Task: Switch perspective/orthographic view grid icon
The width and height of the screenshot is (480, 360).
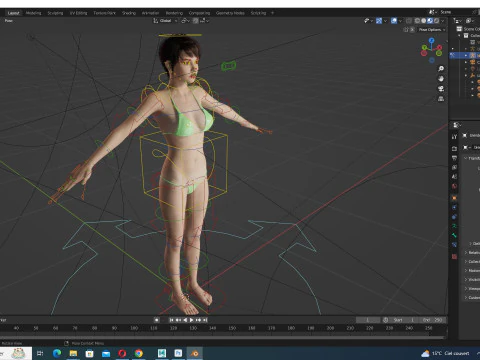Action: pos(441,99)
